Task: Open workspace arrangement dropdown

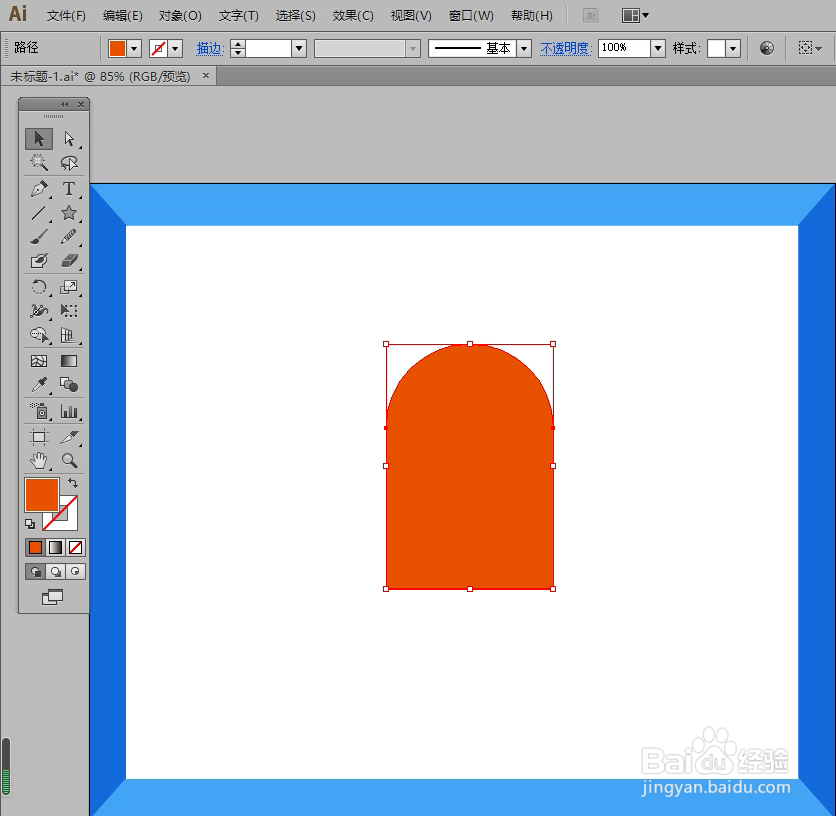Action: (x=635, y=15)
